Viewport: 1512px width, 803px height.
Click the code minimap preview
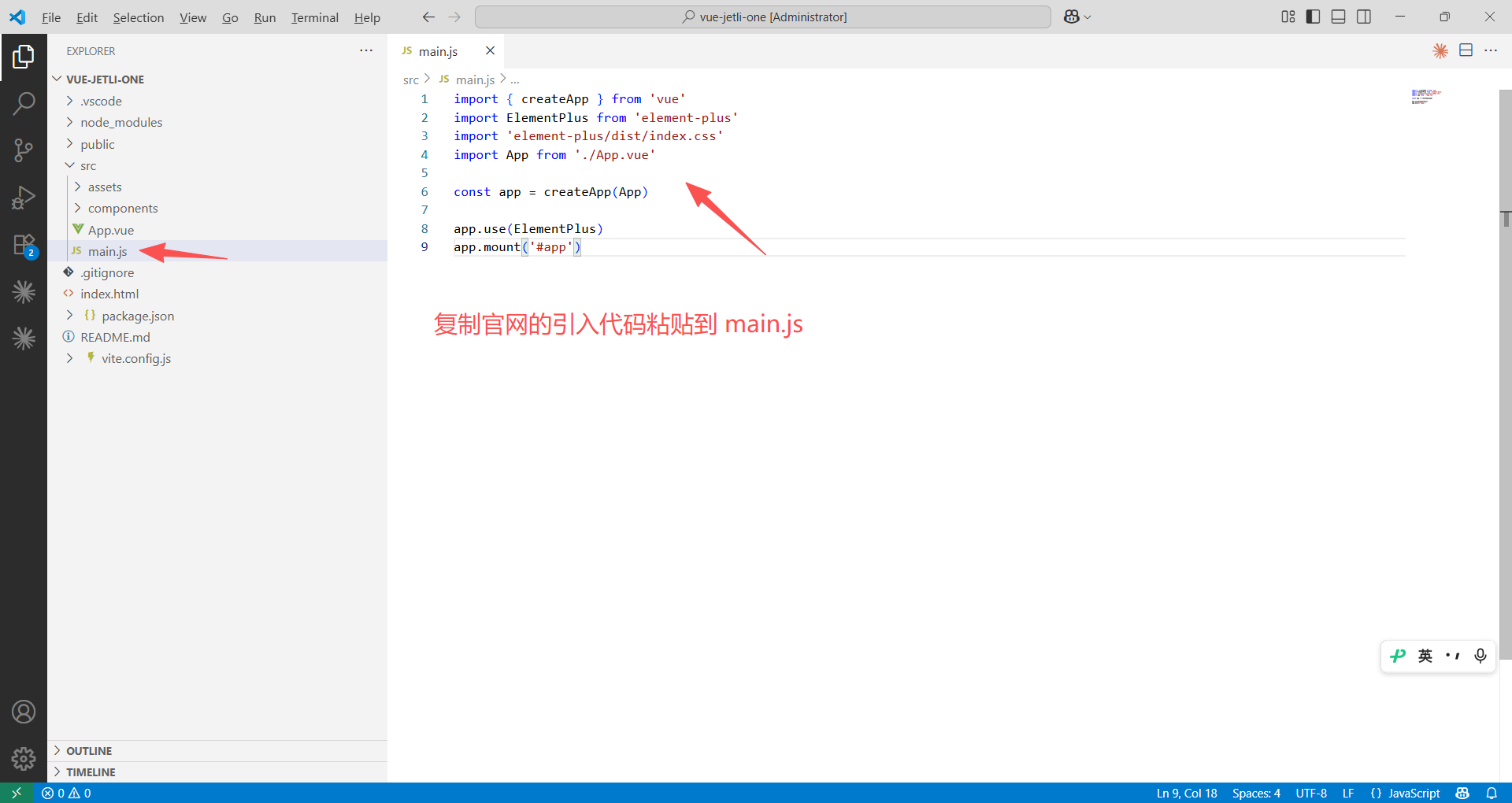[1427, 97]
